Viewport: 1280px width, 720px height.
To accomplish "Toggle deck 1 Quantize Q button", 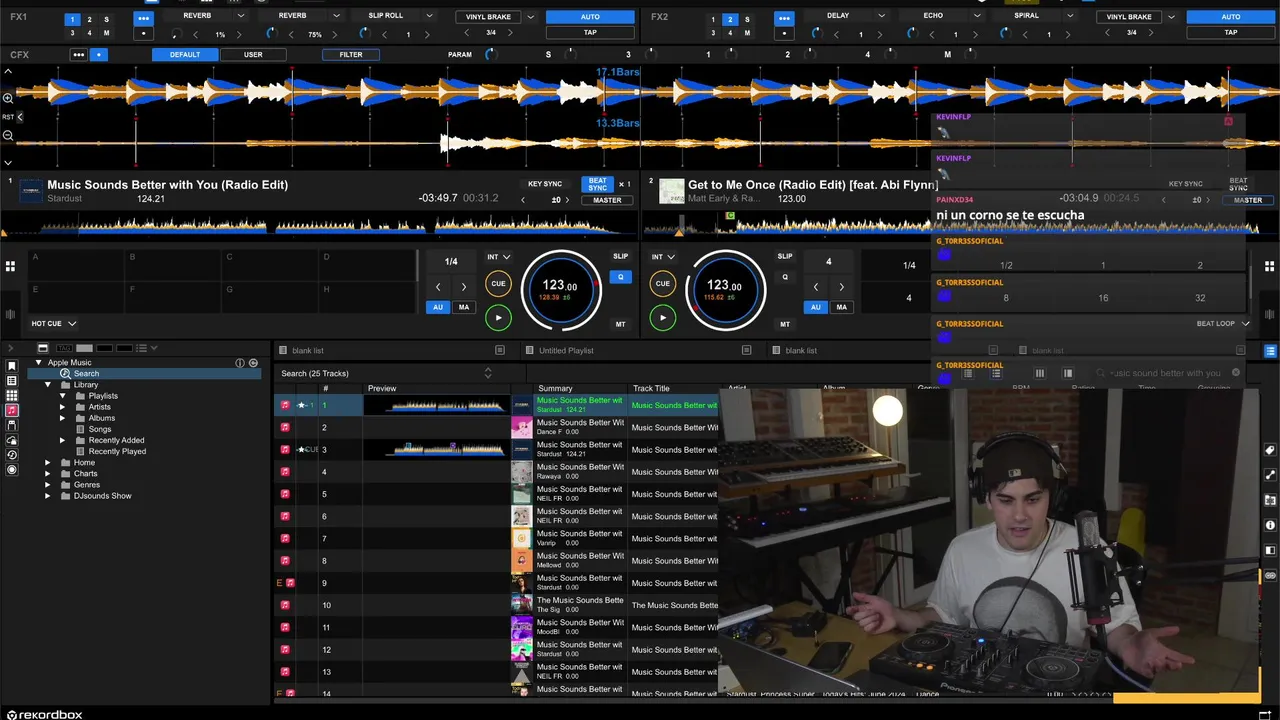I will pos(620,277).
